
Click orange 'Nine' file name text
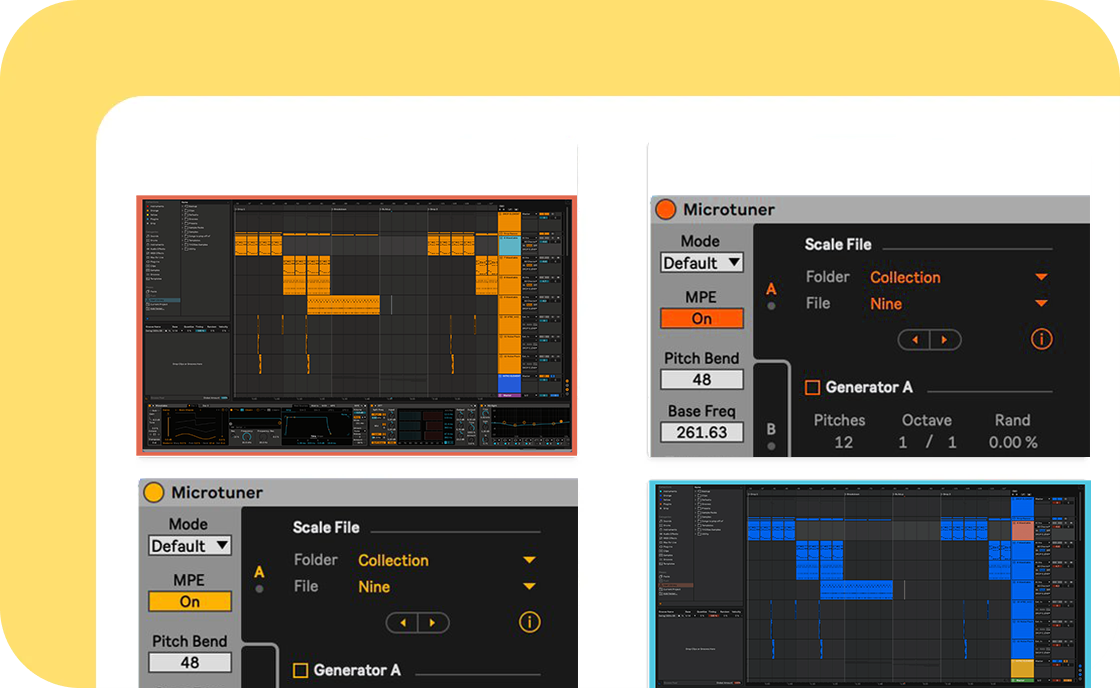point(886,304)
